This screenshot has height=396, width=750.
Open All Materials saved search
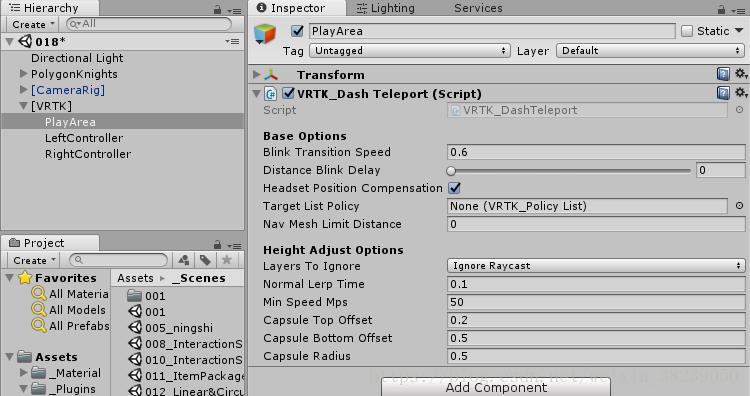(70, 294)
